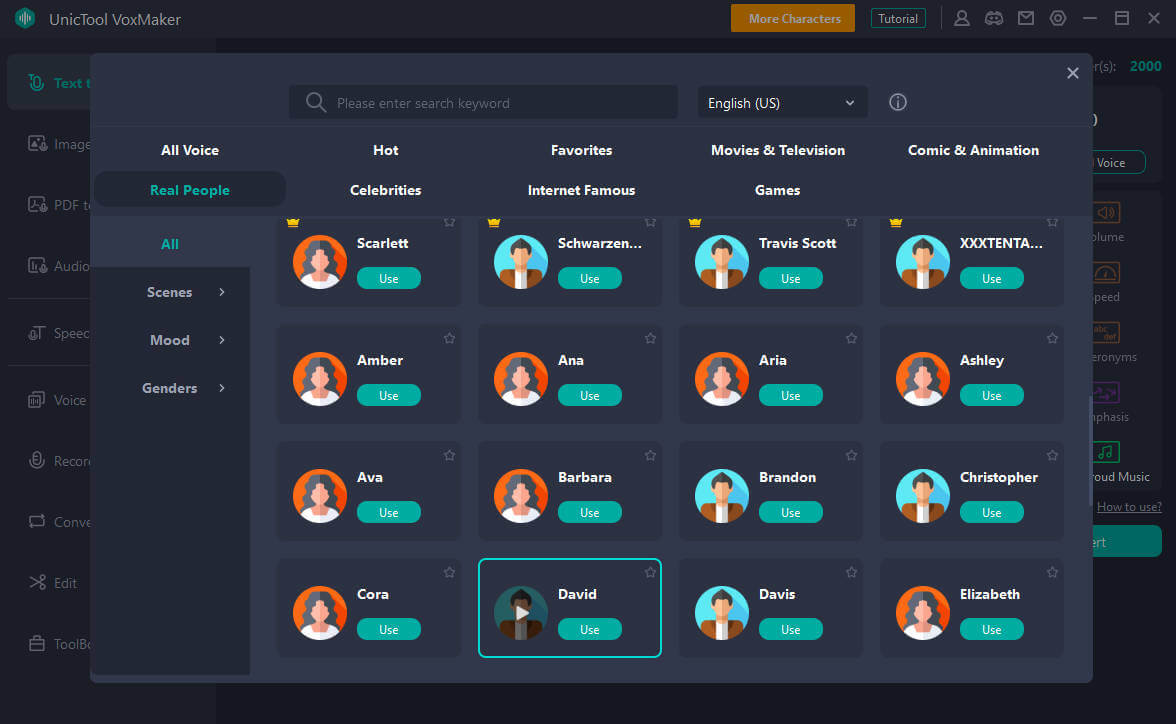The image size is (1176, 724).
Task: Favorite the Amber voice star
Action: pyautogui.click(x=449, y=338)
